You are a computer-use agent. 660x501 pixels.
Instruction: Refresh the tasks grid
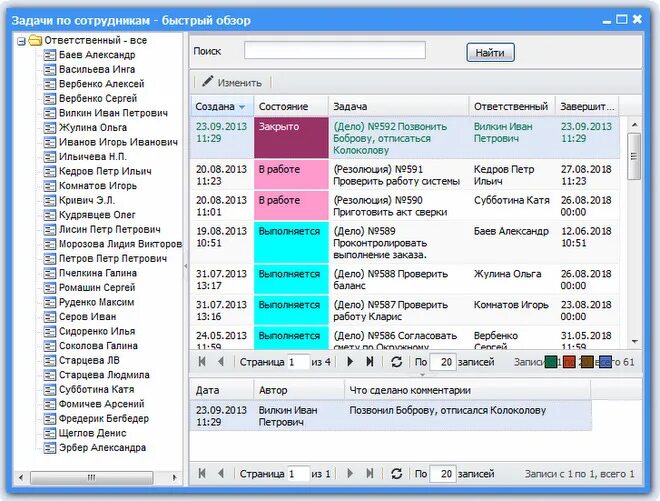(x=396, y=362)
